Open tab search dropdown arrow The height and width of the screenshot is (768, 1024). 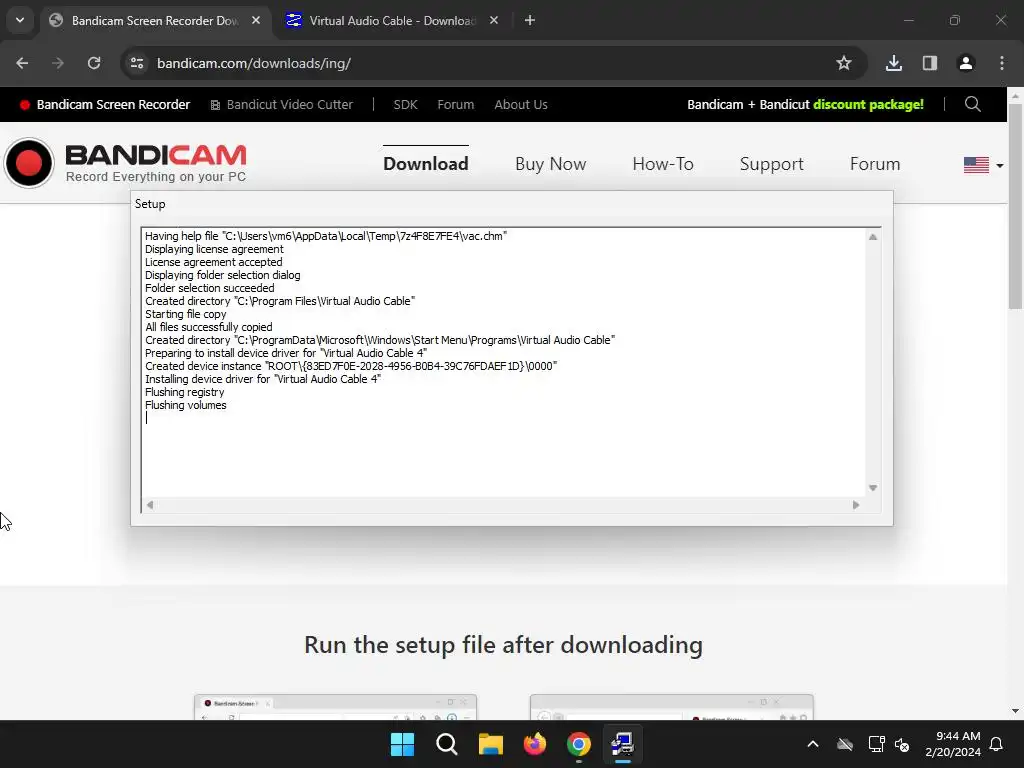pos(20,20)
